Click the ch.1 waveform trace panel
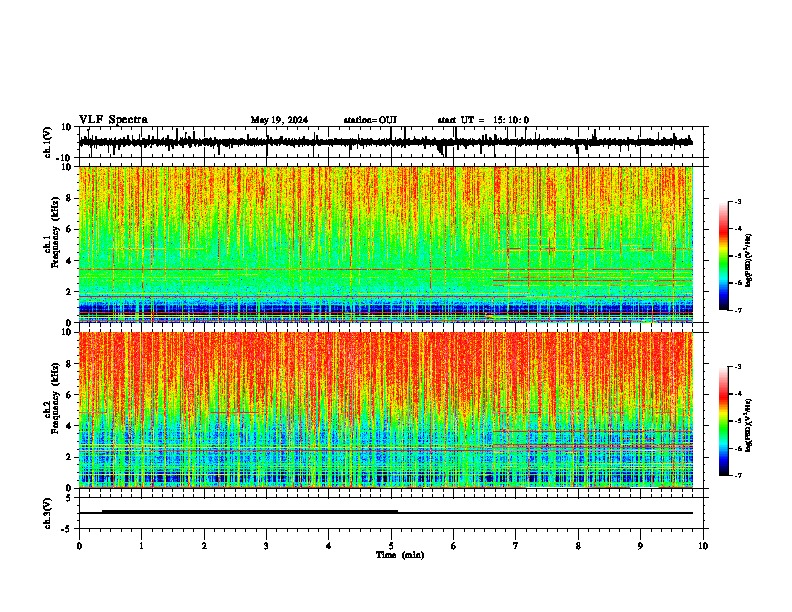This screenshot has height=612, width=792. 391,142
